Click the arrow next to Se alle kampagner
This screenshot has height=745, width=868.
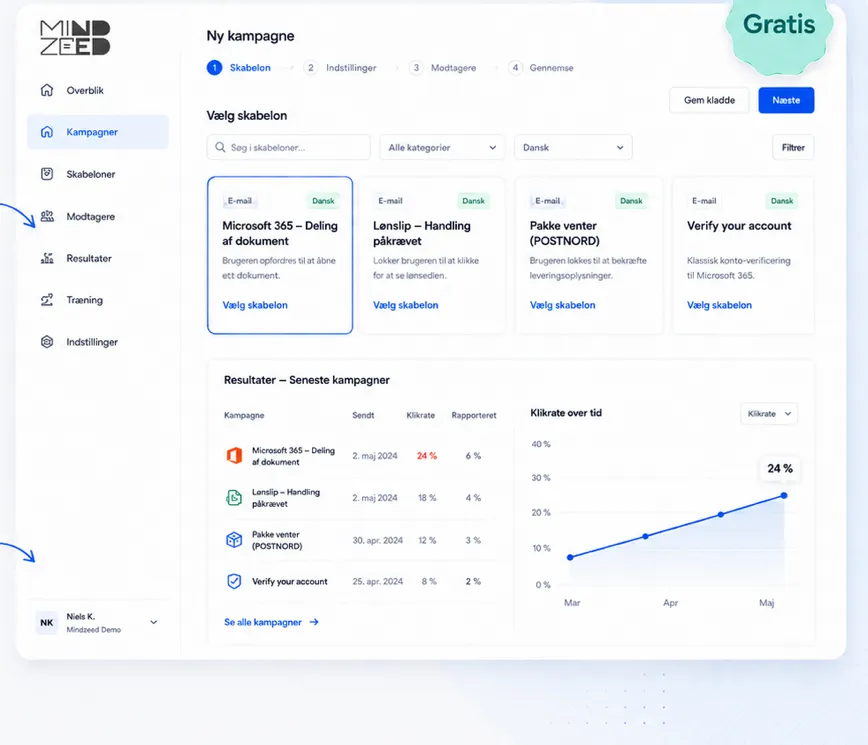(x=314, y=622)
